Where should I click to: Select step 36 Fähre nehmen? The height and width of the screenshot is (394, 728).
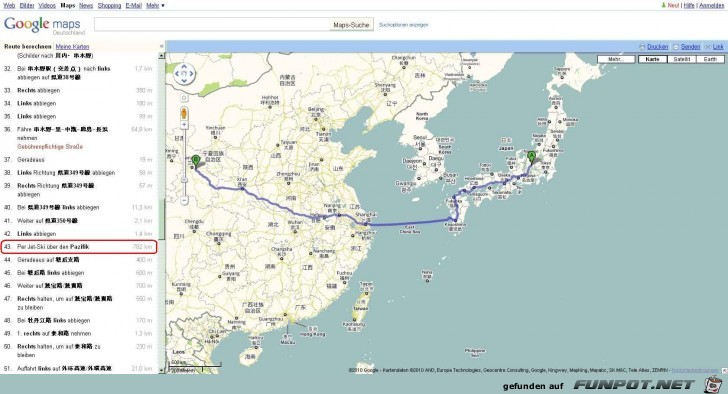coord(79,138)
